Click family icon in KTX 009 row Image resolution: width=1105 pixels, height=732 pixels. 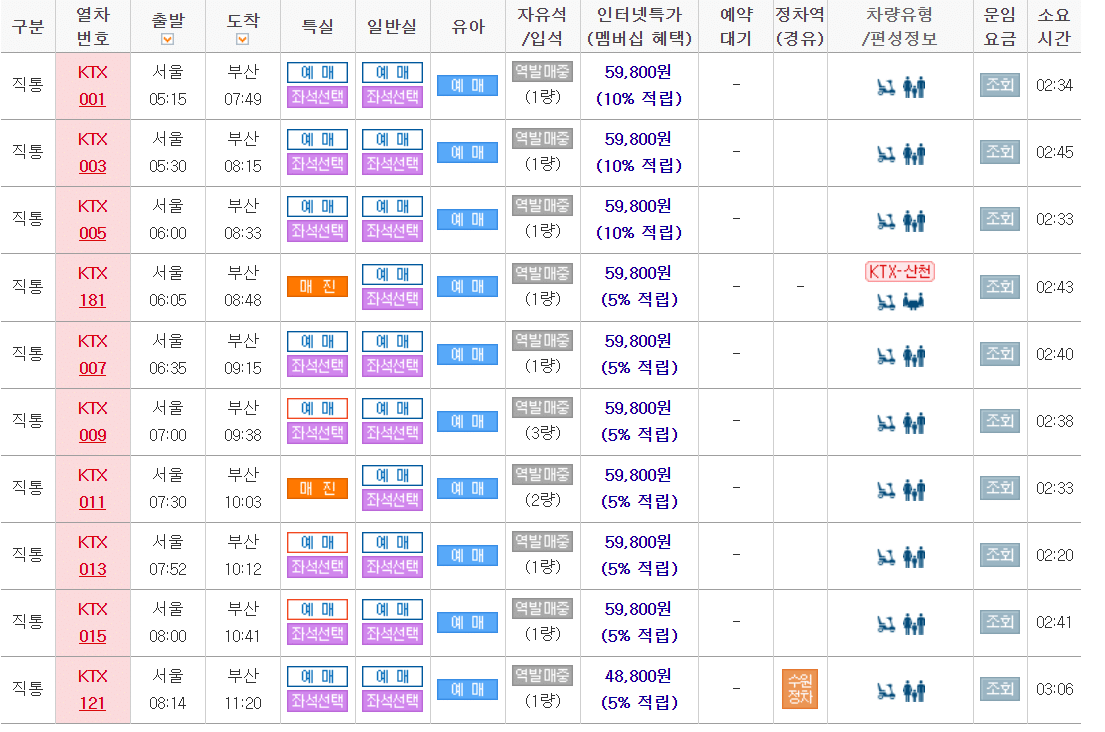click(x=914, y=423)
